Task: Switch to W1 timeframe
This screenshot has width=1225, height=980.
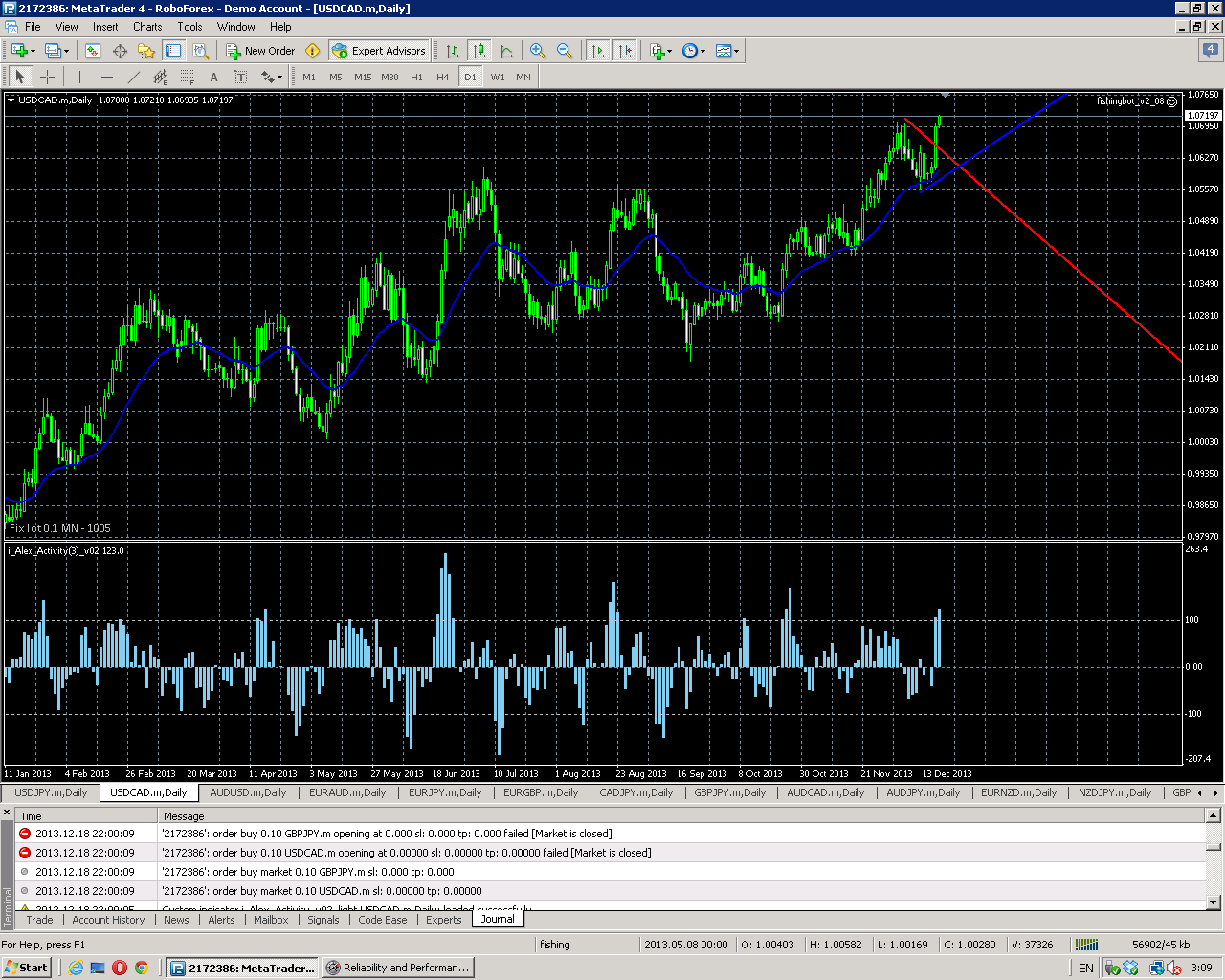Action: pyautogui.click(x=498, y=77)
